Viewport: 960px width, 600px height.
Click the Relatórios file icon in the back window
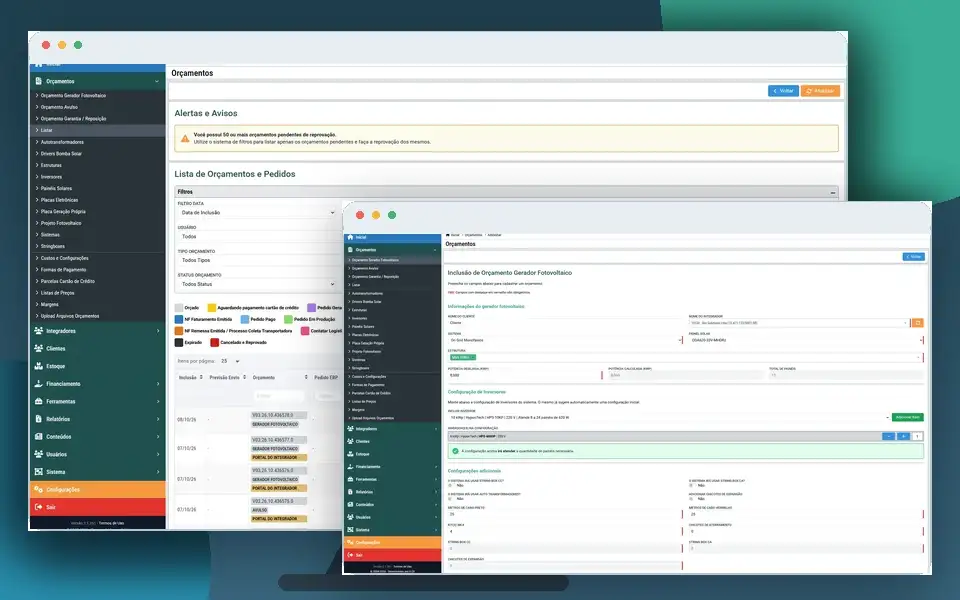click(39, 419)
